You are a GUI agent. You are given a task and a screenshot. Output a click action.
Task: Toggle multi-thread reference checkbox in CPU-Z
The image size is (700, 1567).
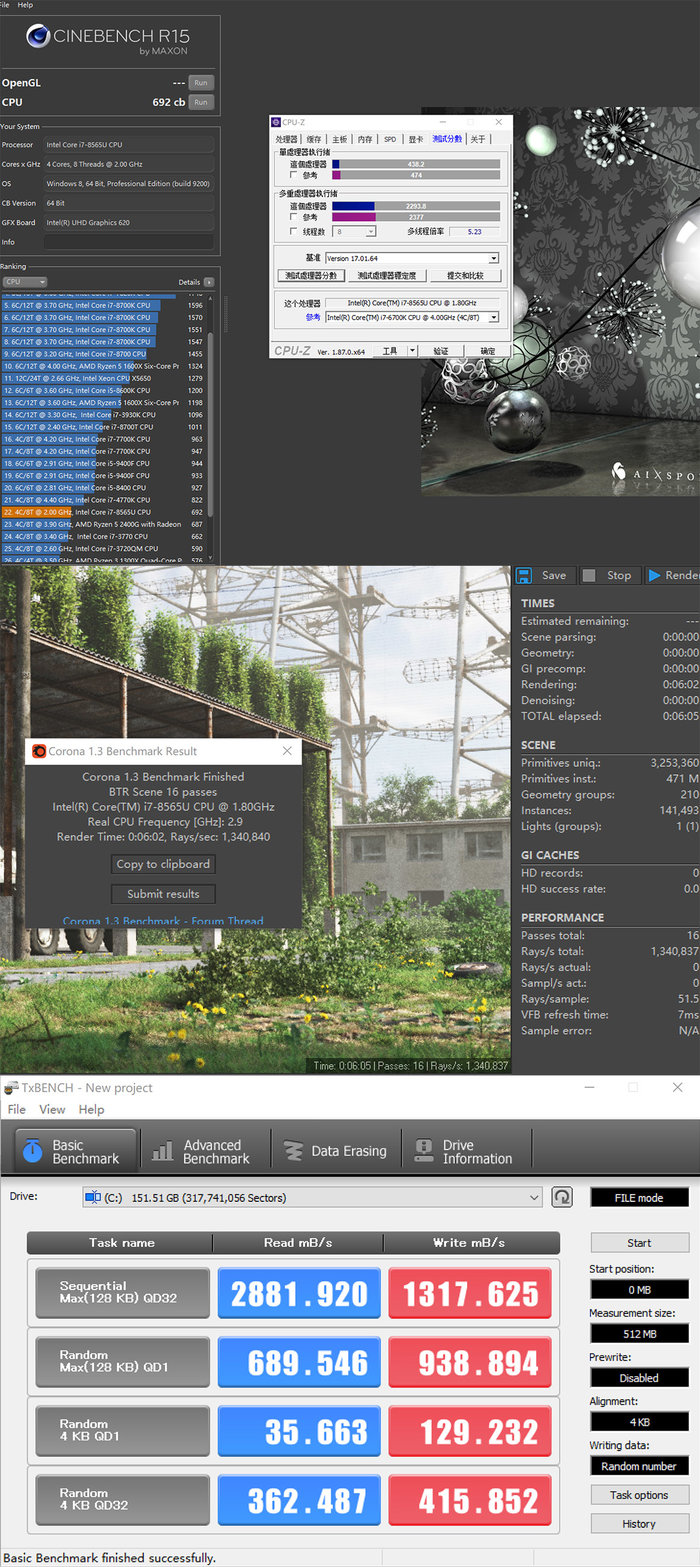pyautogui.click(x=294, y=217)
